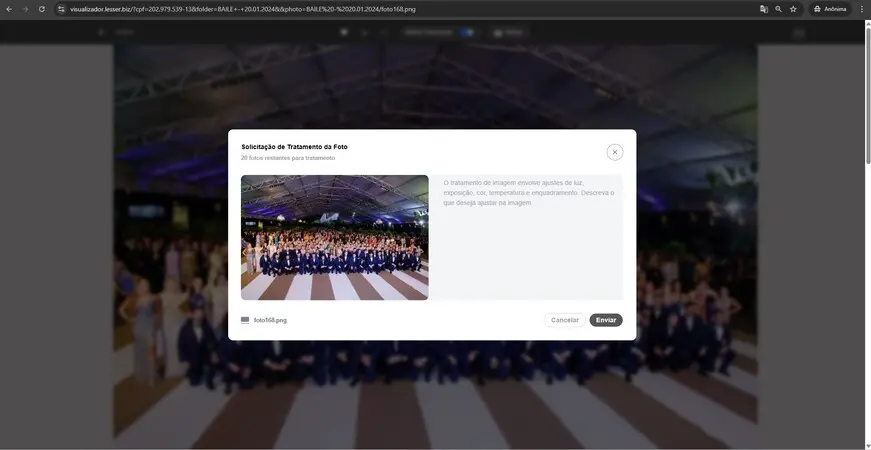
Task: Open the Anônima incognito profile badge
Action: click(830, 9)
